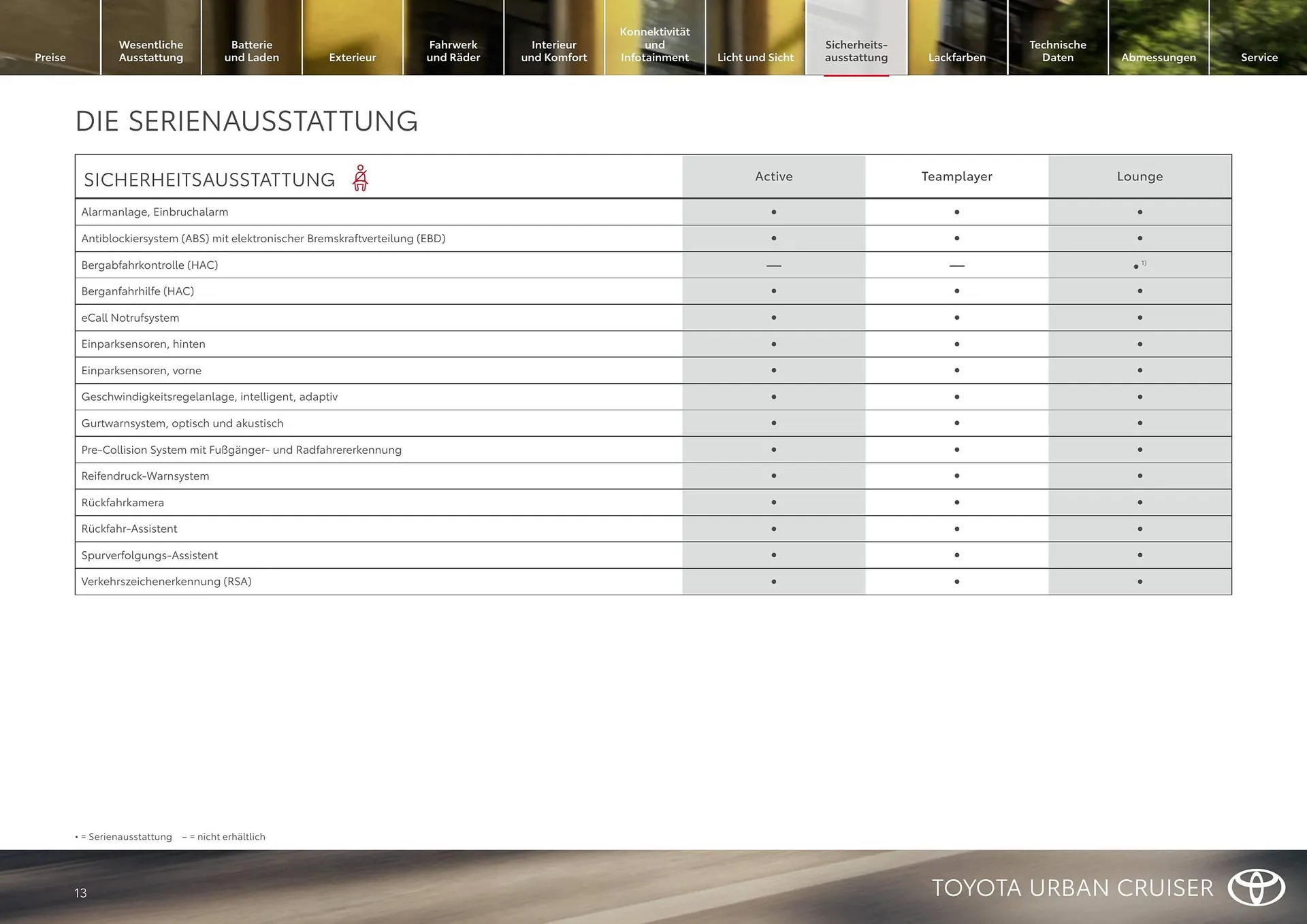
Task: Expand the Konnektivität und Infotainment section
Action: (654, 44)
